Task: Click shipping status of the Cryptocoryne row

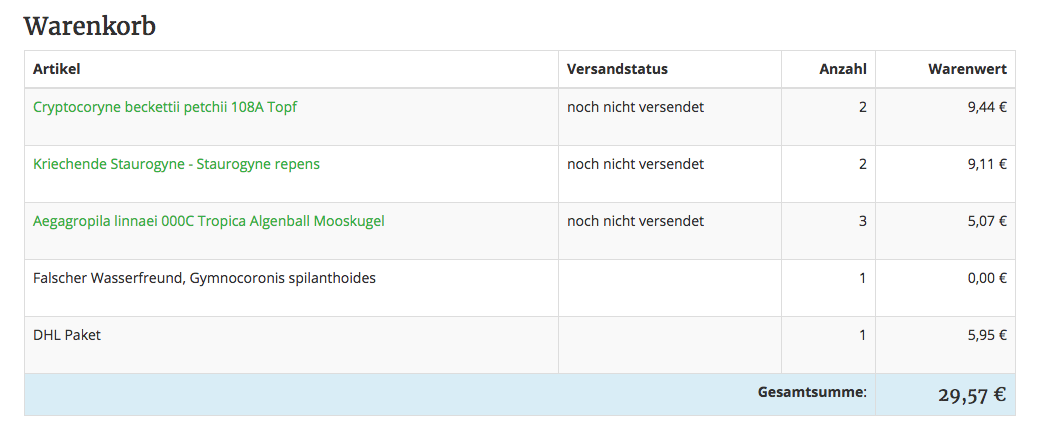Action: [635, 107]
